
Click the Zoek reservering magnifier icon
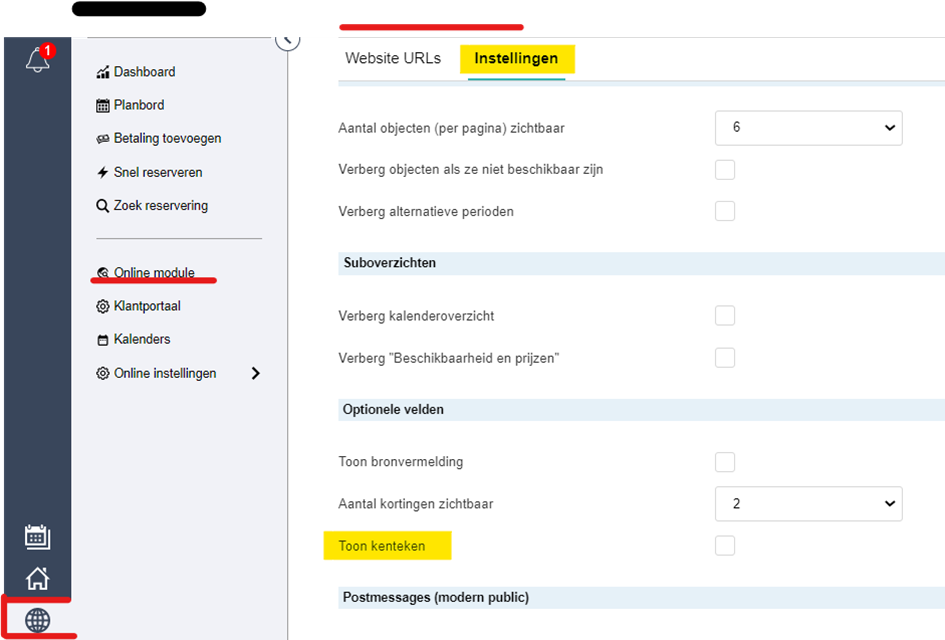(102, 205)
